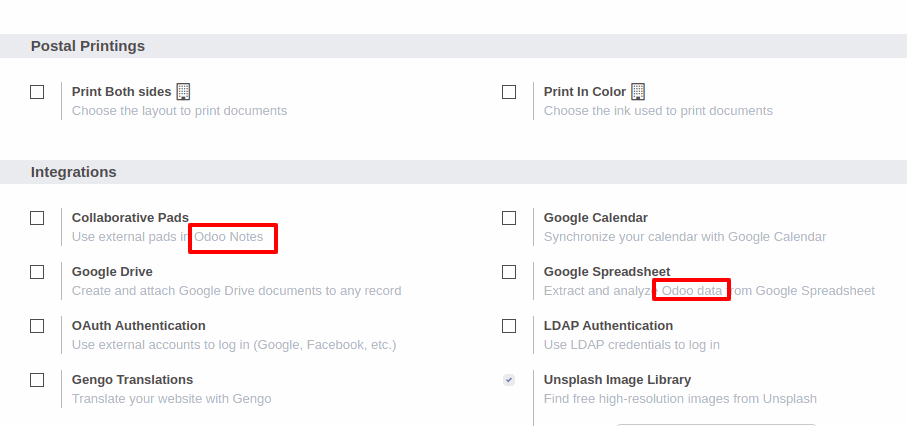Enable Collaborative Pads integration checkbox
The width and height of the screenshot is (907, 426).
tap(37, 218)
